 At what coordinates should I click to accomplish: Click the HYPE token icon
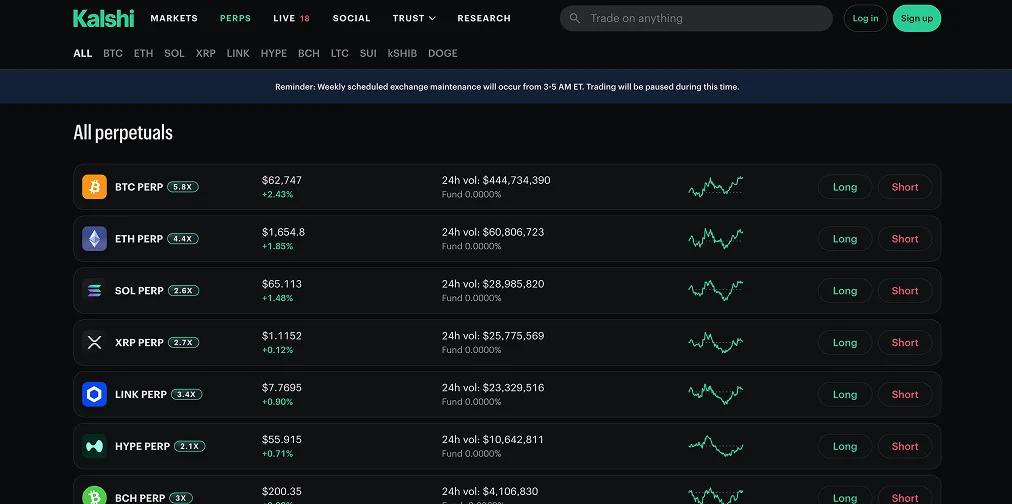94,446
